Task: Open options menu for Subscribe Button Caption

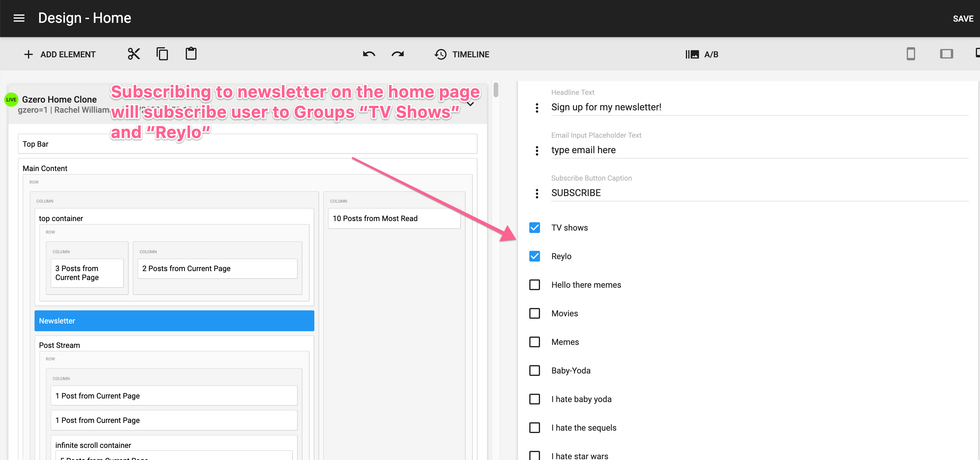Action: tap(536, 193)
